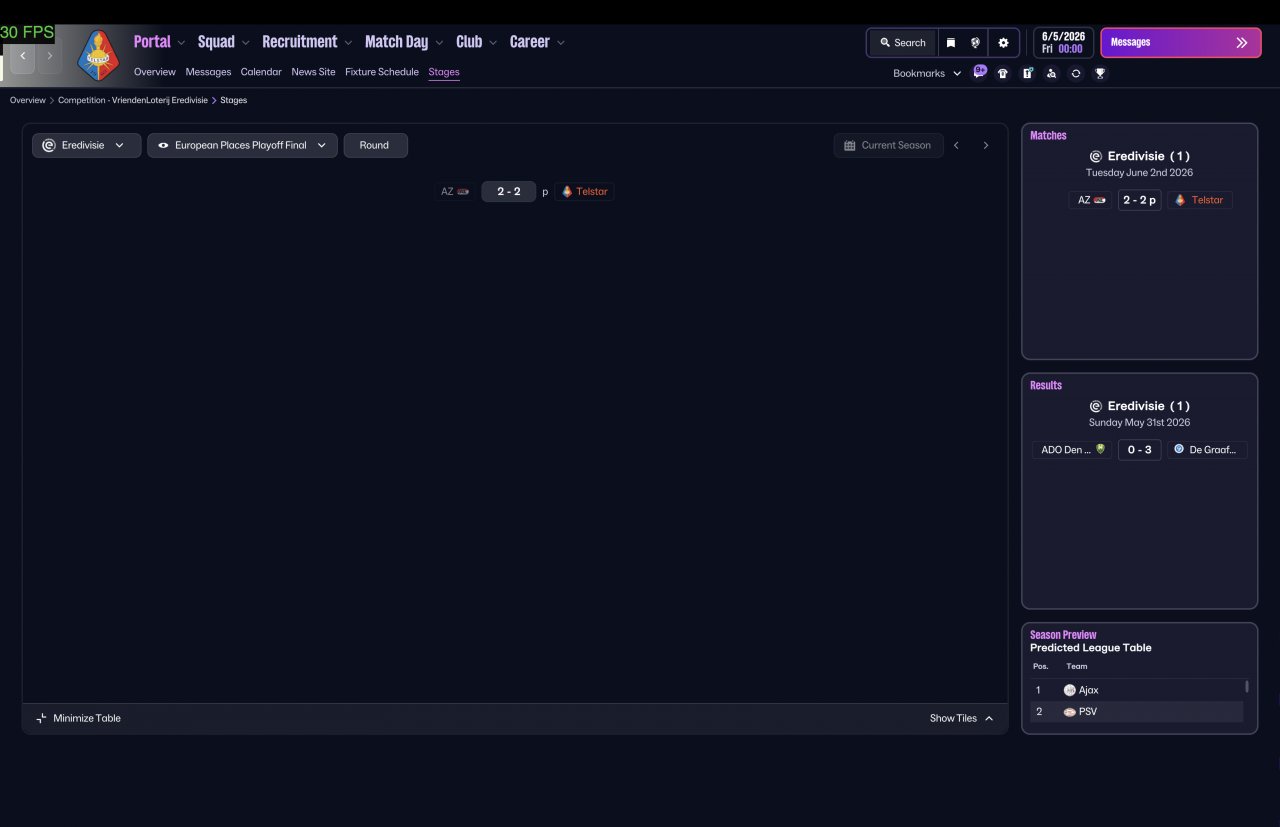Image resolution: width=1280 pixels, height=827 pixels.
Task: Click the AZ badge in bracket match
Action: pyautogui.click(x=463, y=191)
